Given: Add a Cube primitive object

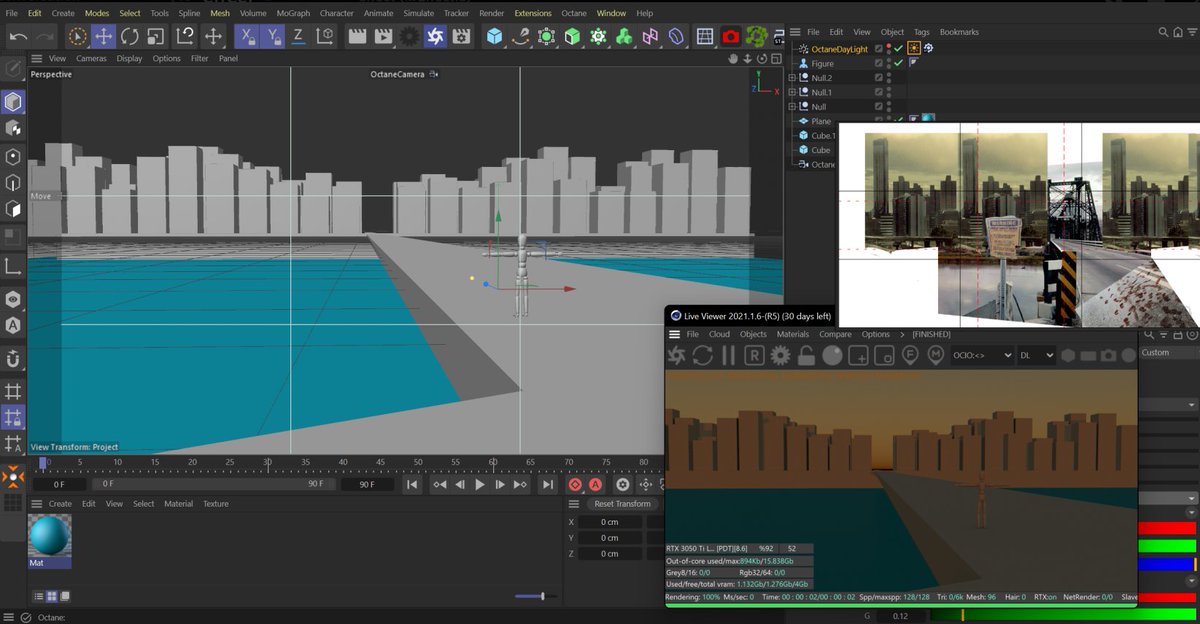Looking at the screenshot, I should (x=494, y=36).
